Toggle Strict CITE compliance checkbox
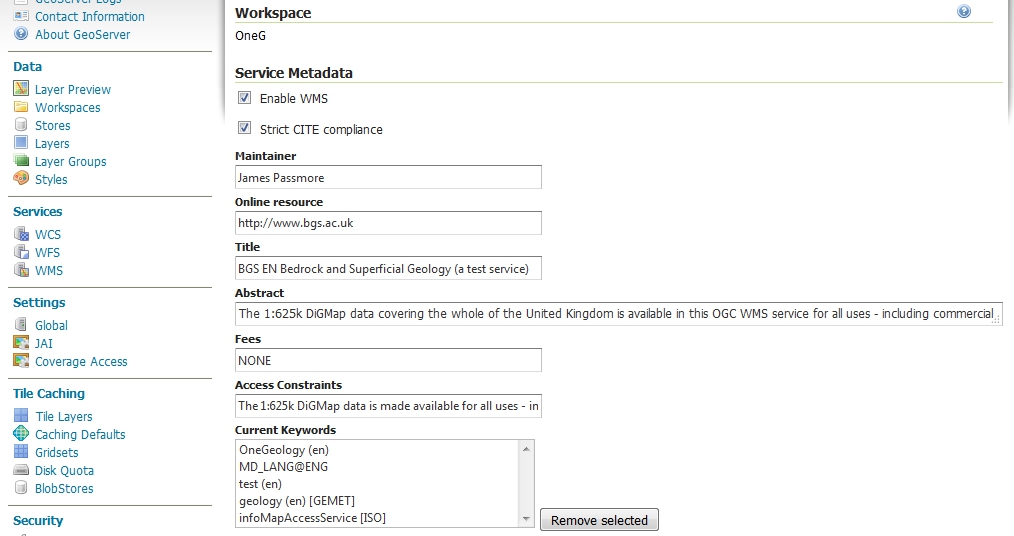The width and height of the screenshot is (1014, 536). tap(244, 128)
